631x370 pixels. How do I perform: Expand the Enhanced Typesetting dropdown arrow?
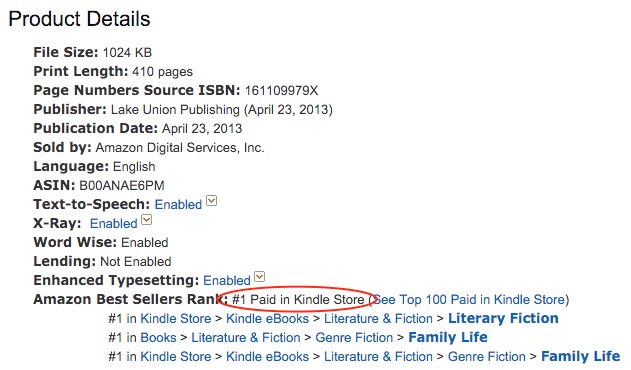[x=260, y=277]
